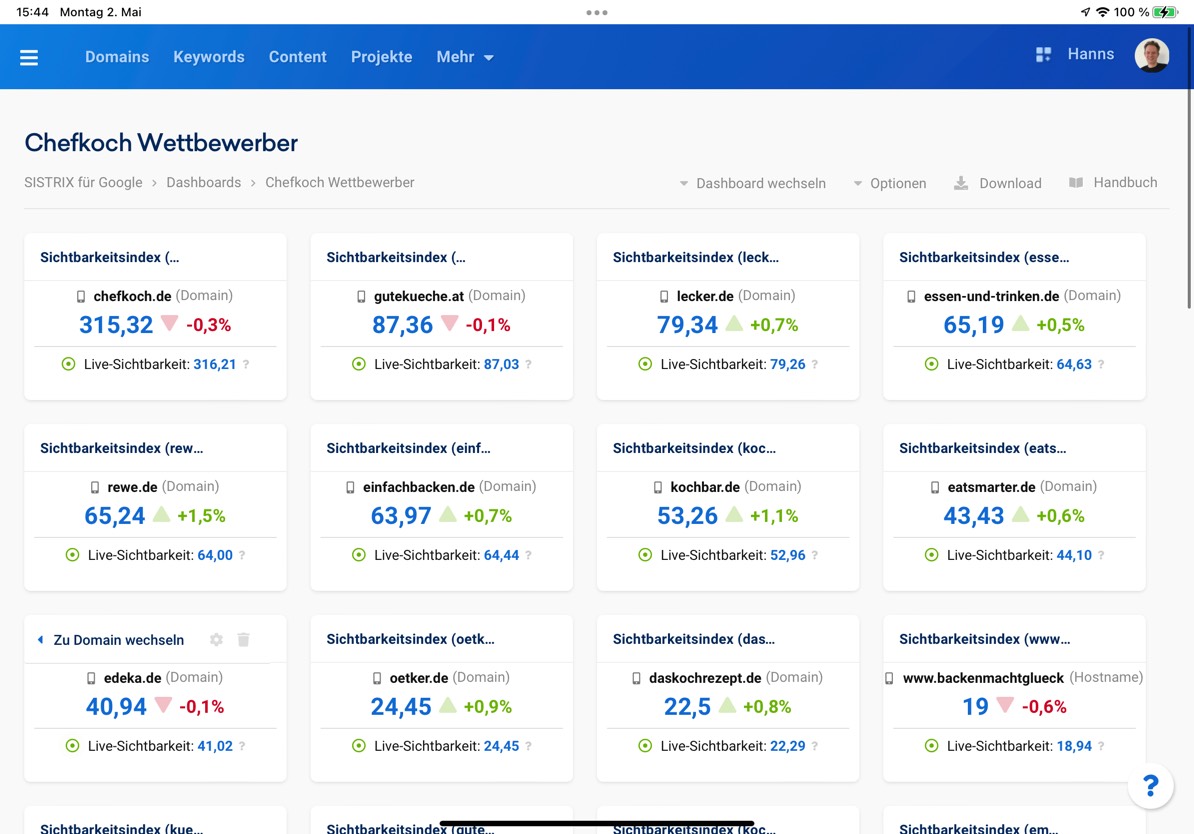Open the Sichtbarkeitsindex (leck... card title
This screenshot has height=834, width=1194.
coord(696,257)
